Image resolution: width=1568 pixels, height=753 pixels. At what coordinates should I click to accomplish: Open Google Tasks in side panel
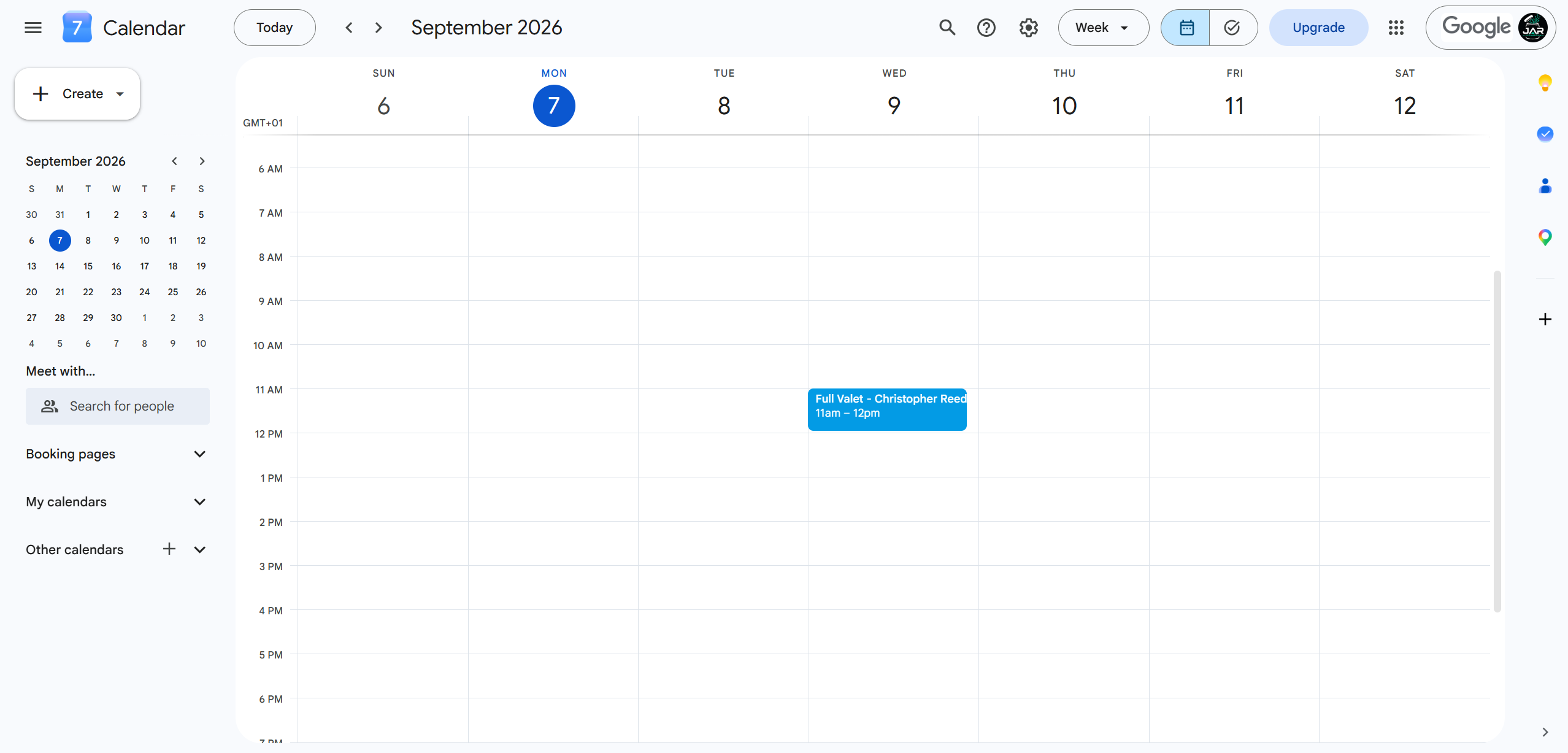(1545, 134)
